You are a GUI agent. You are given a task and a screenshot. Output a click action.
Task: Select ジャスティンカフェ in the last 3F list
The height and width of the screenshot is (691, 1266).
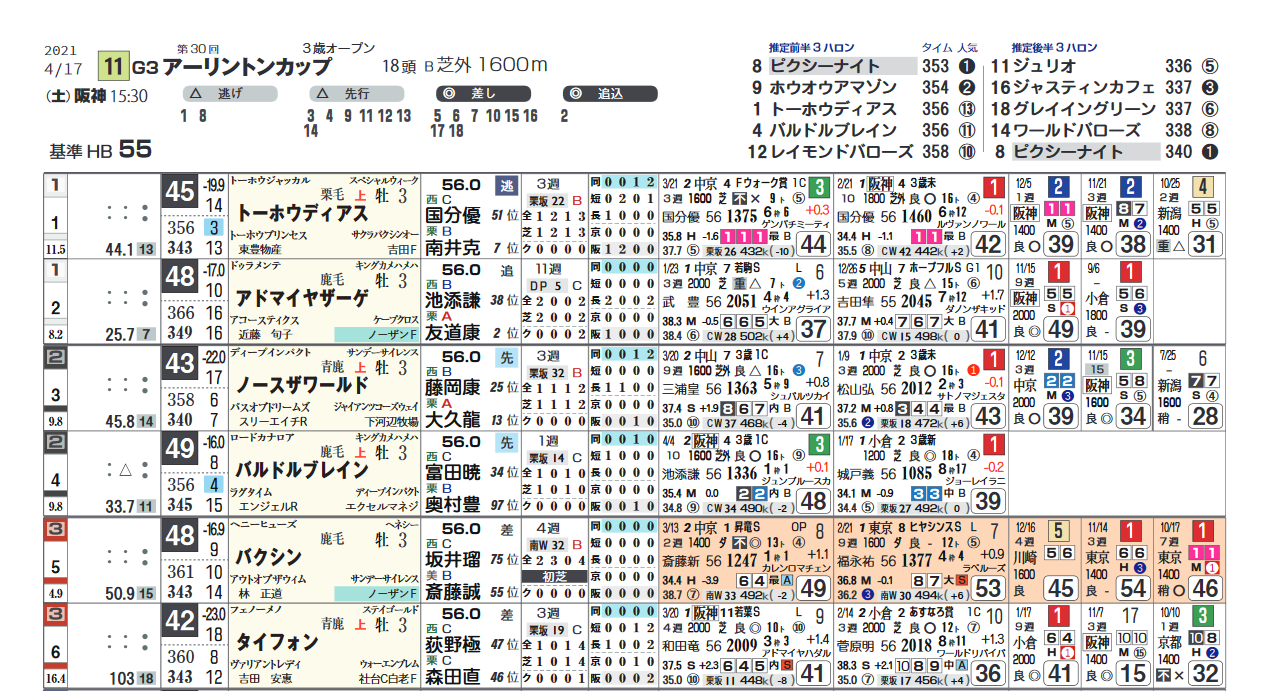tap(1085, 87)
